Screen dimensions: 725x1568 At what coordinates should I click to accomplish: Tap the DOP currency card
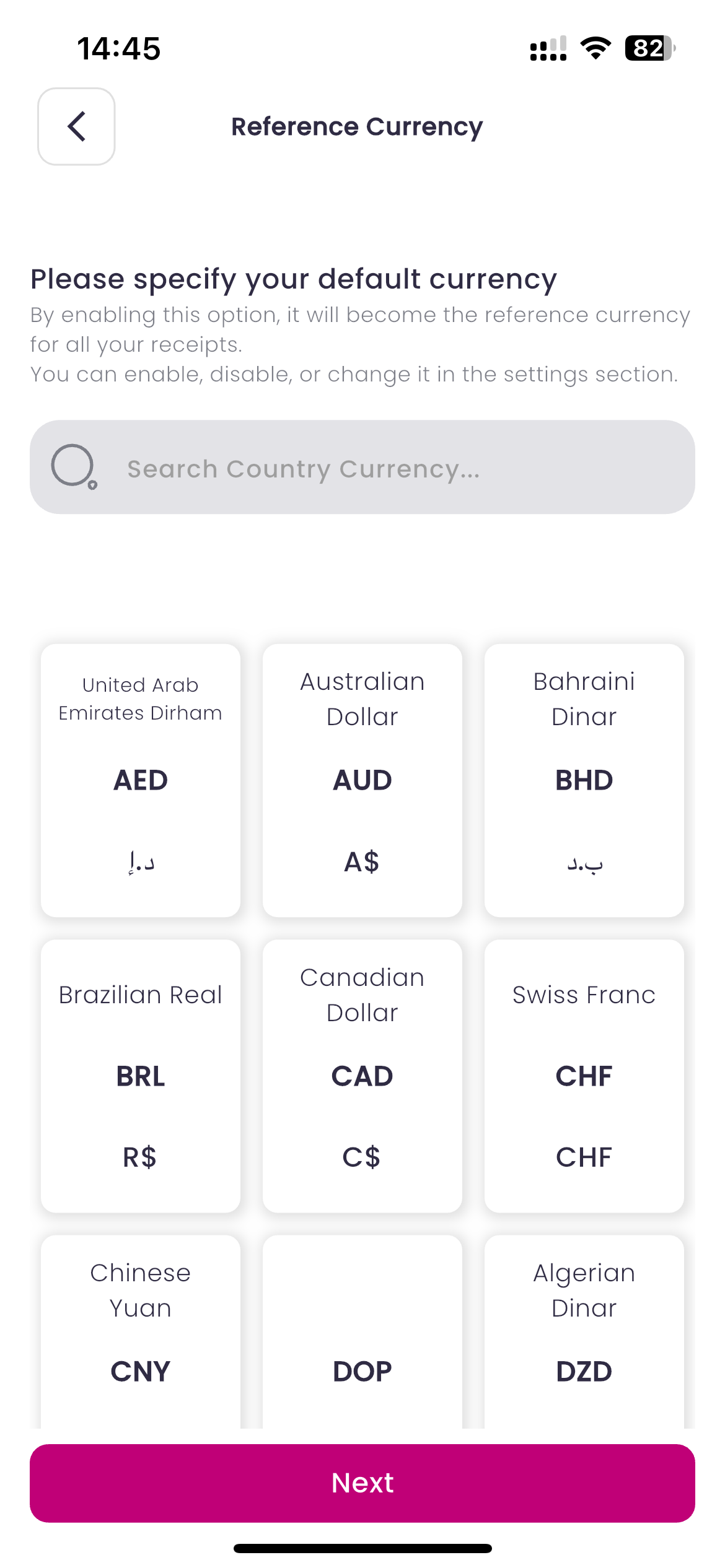(362, 1331)
